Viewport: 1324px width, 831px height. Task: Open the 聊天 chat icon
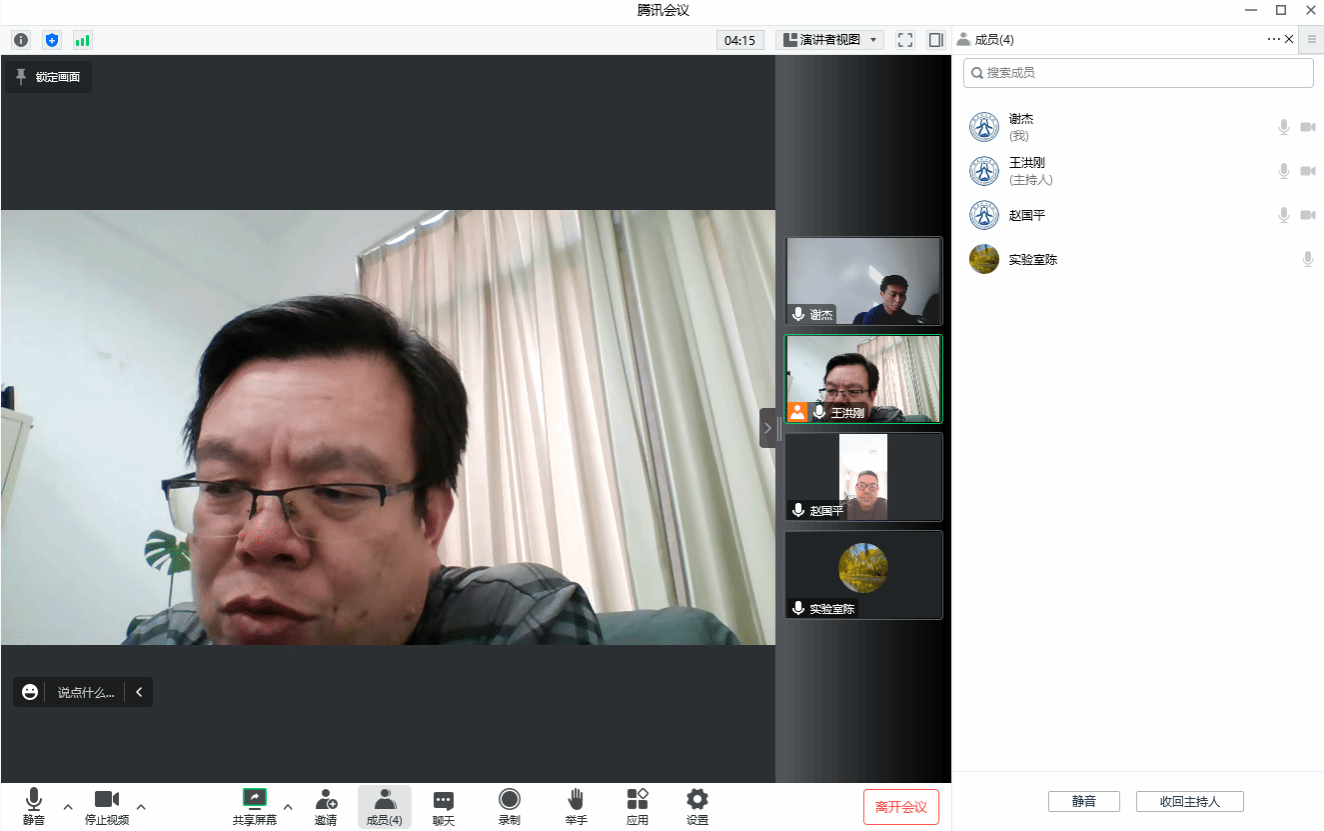[443, 806]
